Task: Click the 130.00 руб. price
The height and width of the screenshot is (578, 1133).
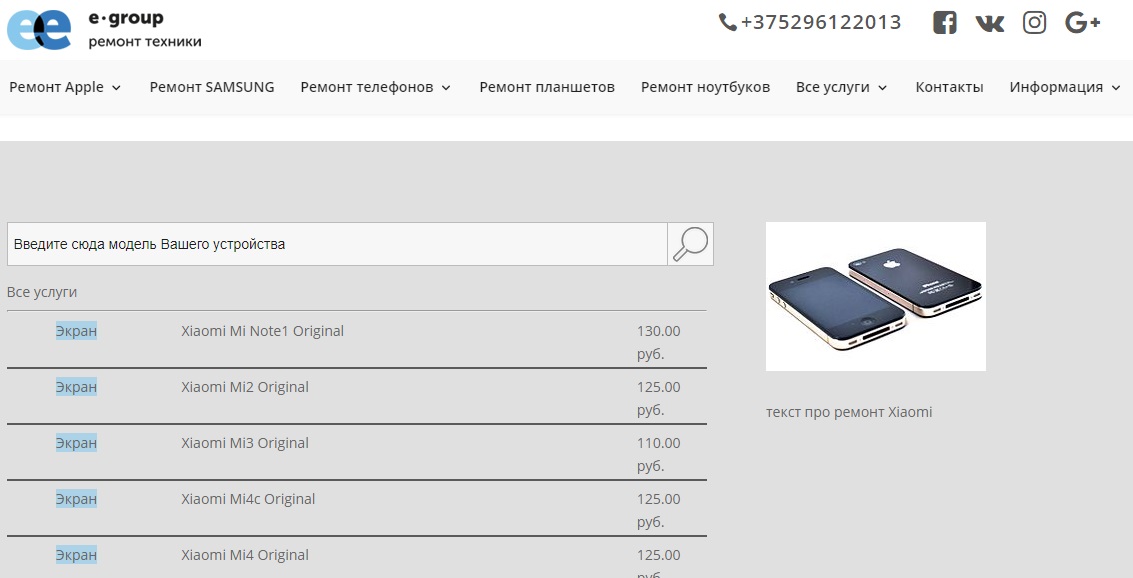Action: 658,342
